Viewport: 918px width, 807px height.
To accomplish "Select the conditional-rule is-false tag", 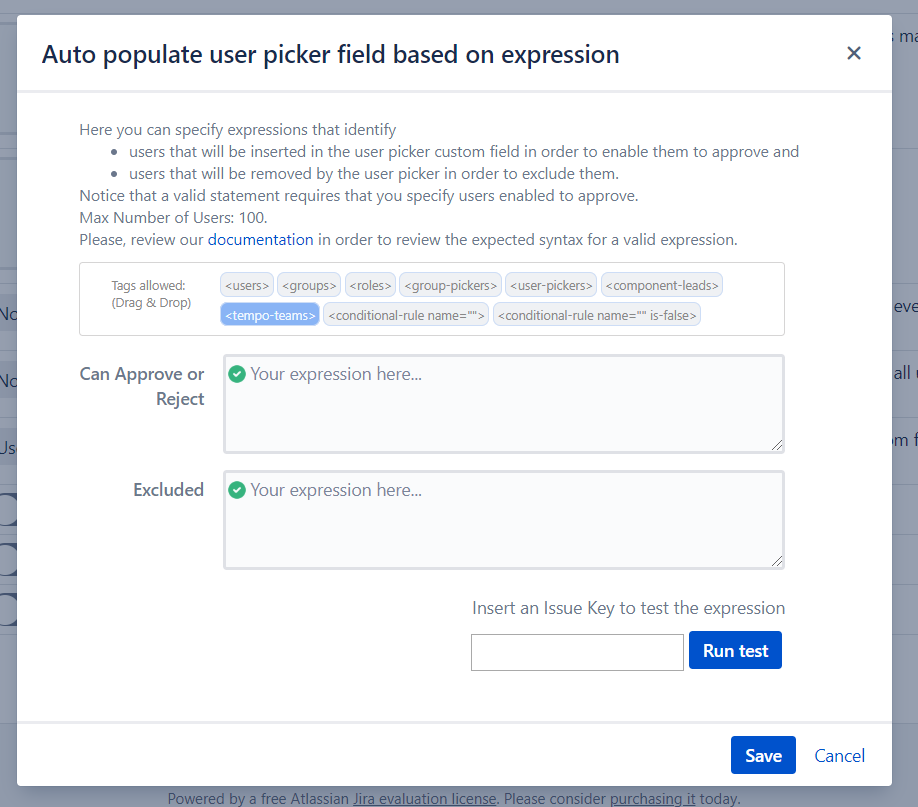I will pos(597,315).
